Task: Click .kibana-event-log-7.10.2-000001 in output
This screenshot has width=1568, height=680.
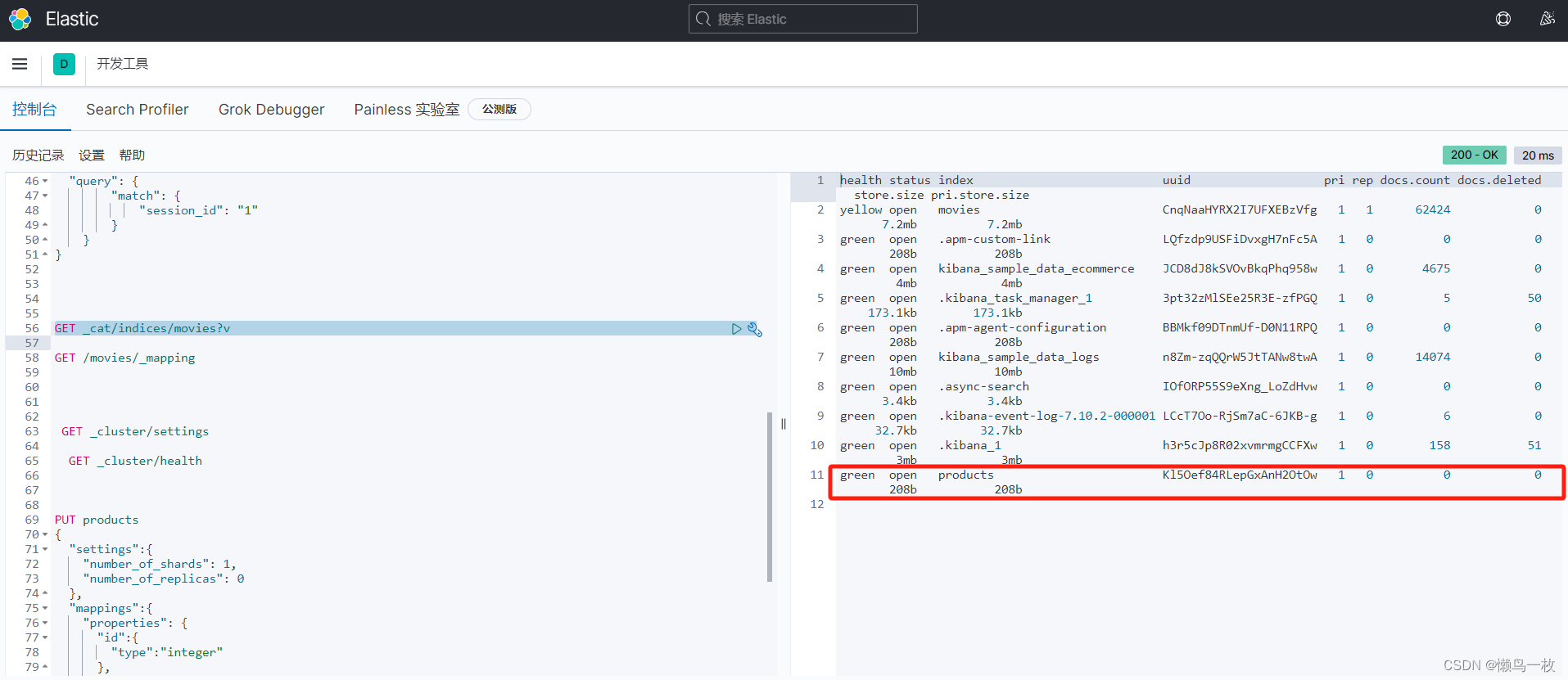Action: [1047, 416]
